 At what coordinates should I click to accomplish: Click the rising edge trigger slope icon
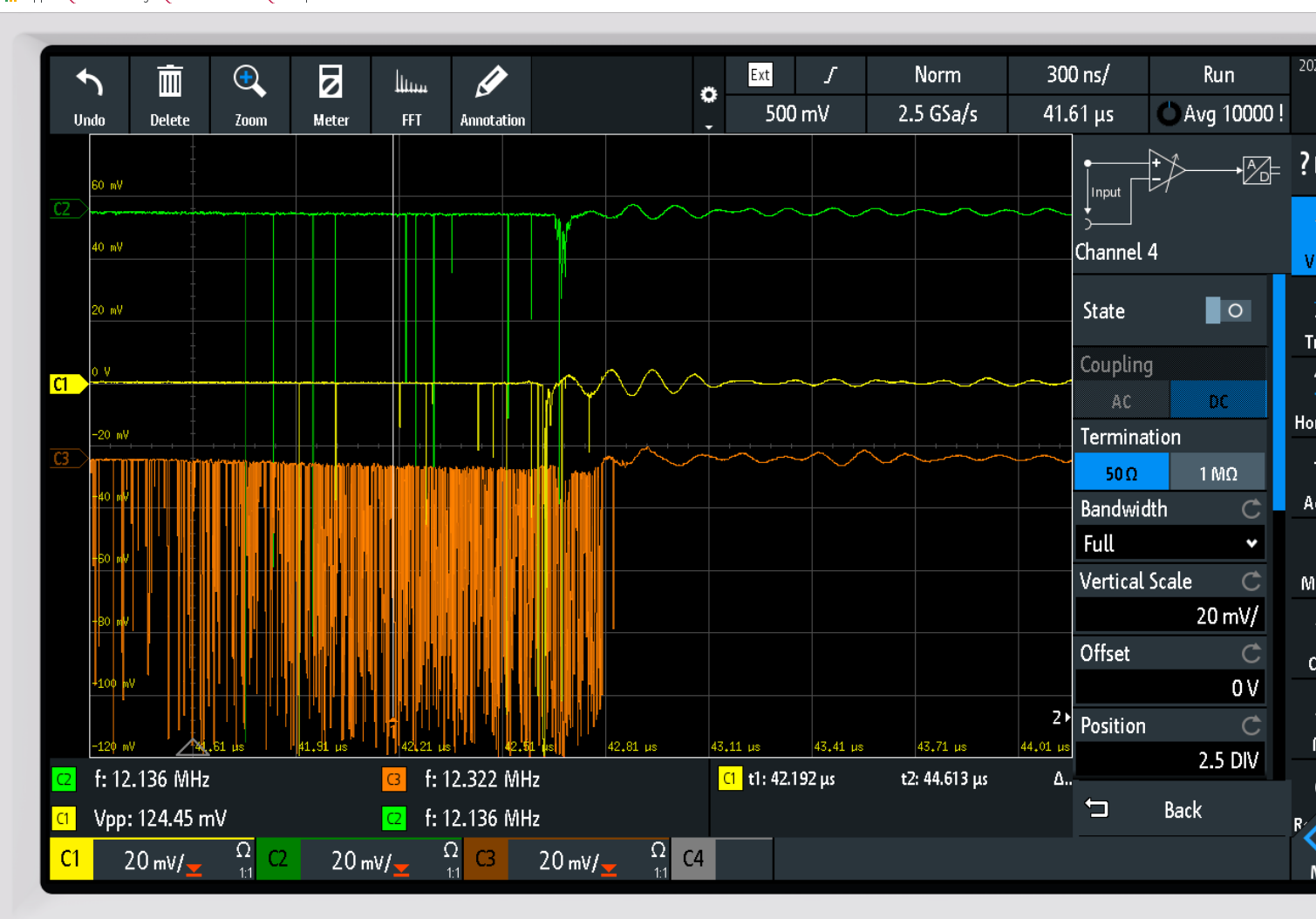point(830,75)
